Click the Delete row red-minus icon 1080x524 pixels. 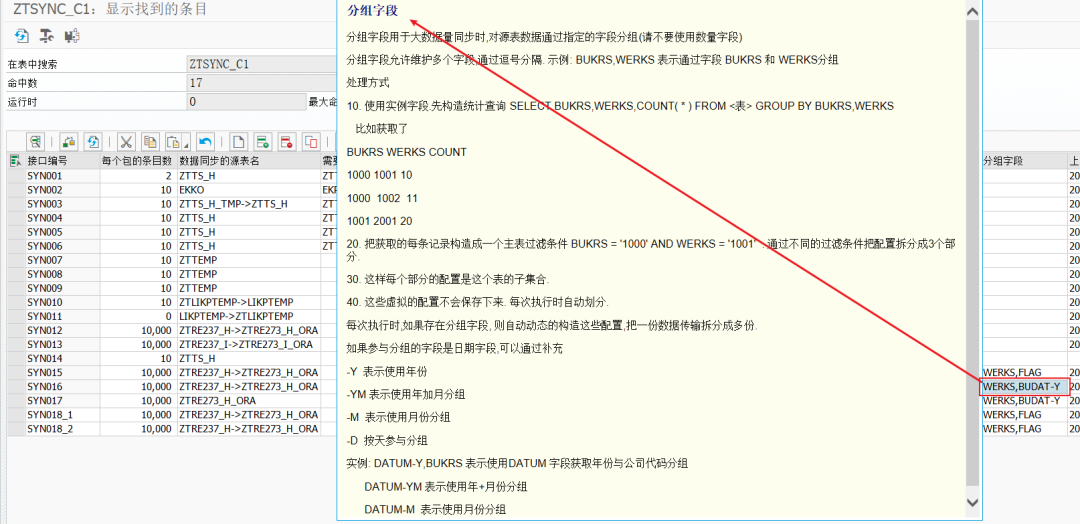[287, 142]
